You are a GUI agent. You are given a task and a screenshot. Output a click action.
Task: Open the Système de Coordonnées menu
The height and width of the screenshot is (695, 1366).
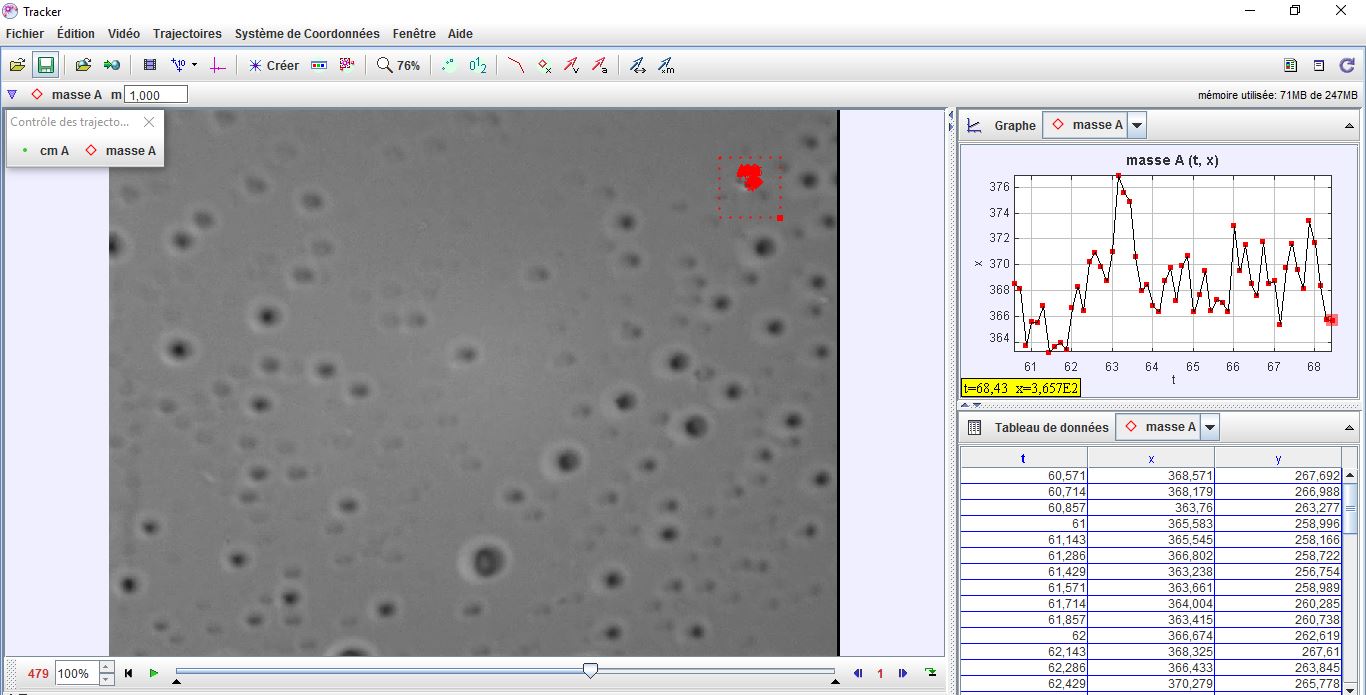point(307,34)
